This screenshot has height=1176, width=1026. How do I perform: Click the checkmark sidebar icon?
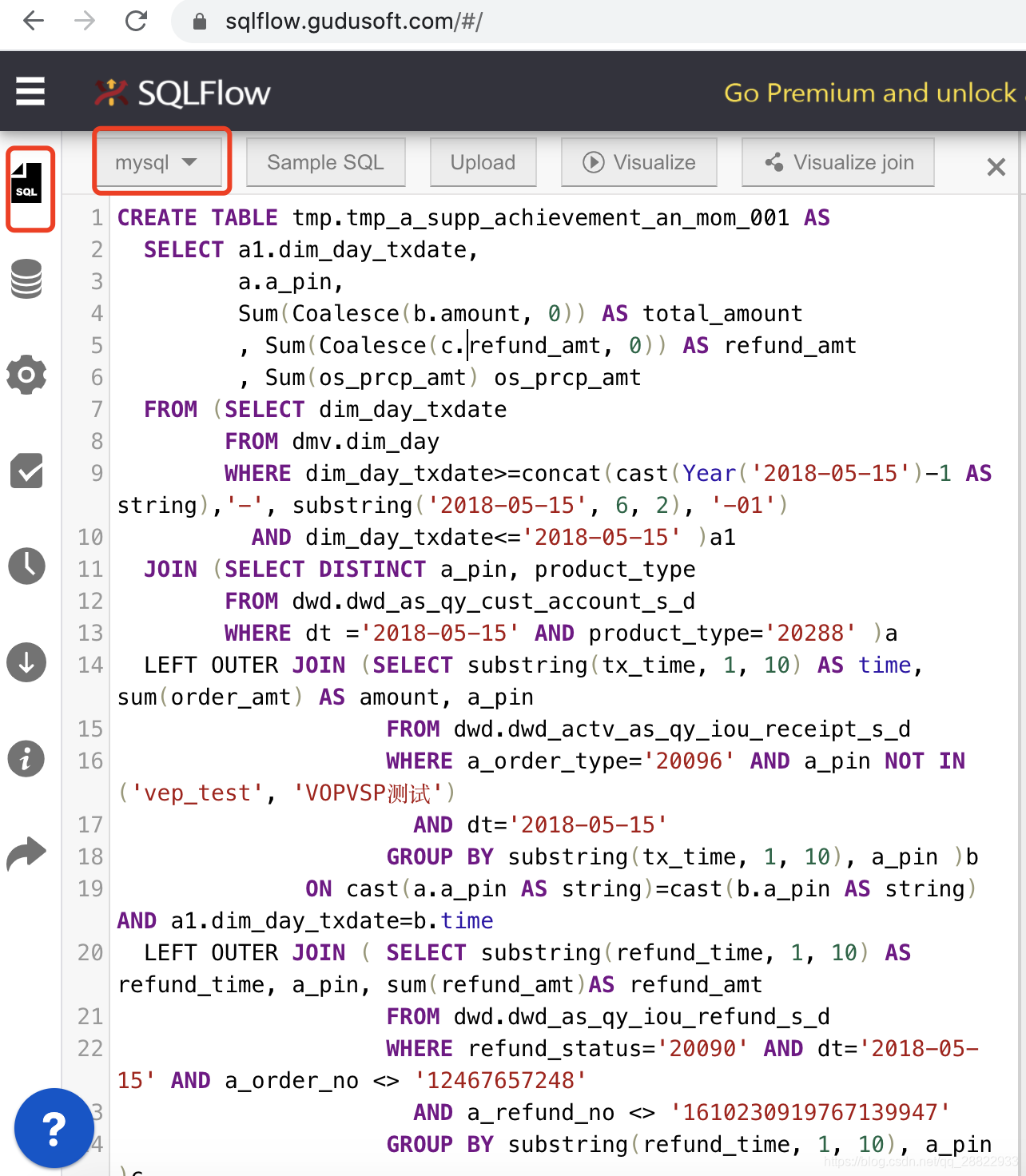pos(26,471)
